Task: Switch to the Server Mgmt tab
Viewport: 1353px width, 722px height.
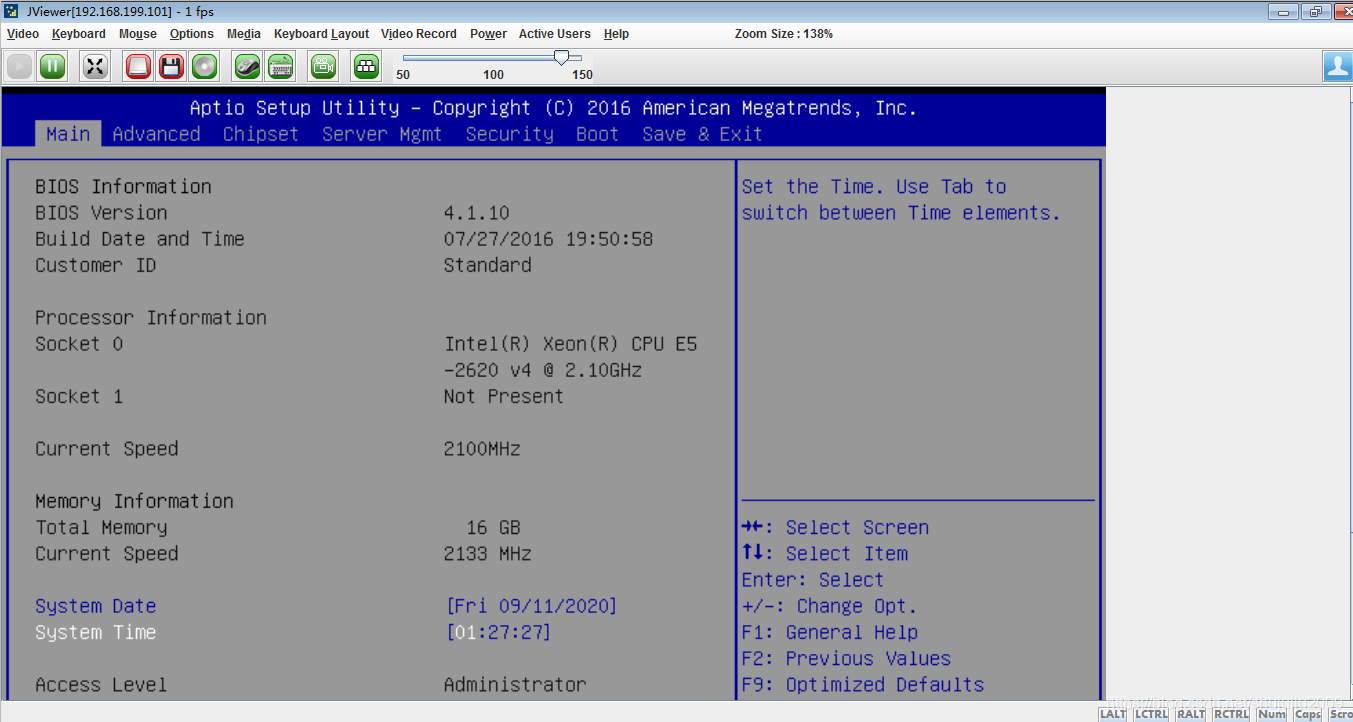Action: pyautogui.click(x=382, y=134)
